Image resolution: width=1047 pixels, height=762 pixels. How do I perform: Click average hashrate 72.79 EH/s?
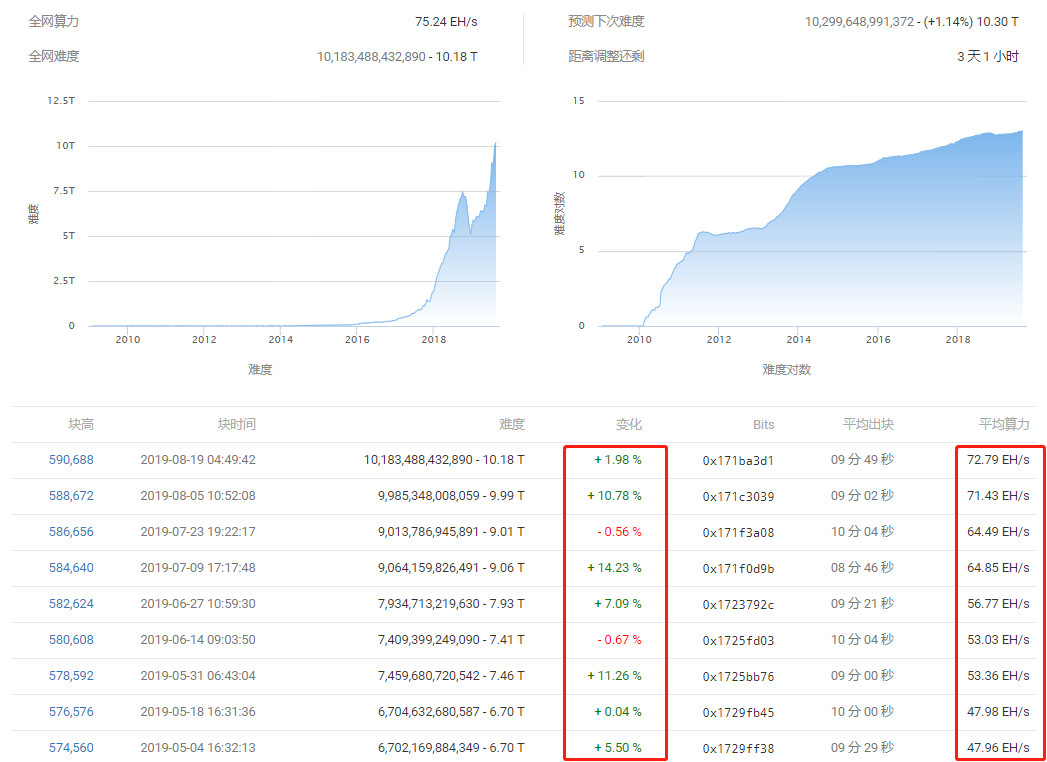[998, 460]
